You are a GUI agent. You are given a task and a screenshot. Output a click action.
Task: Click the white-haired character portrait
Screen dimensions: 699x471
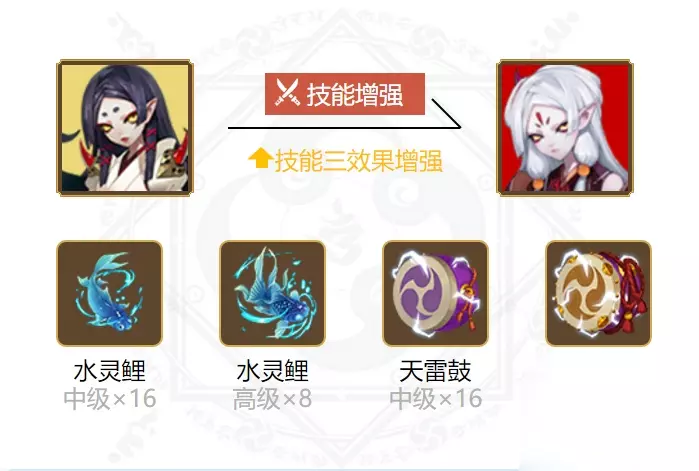(565, 128)
